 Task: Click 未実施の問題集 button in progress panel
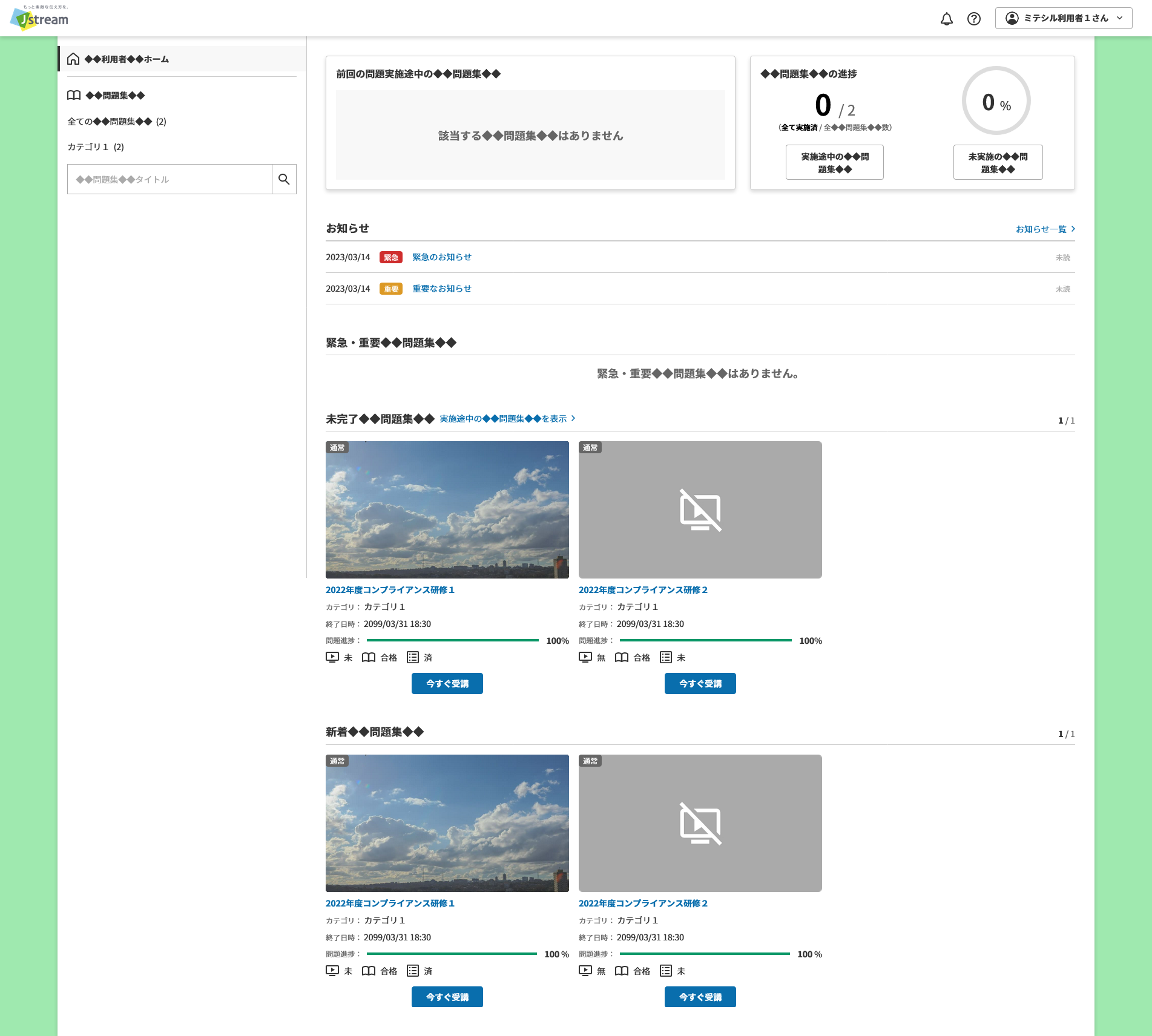point(998,162)
